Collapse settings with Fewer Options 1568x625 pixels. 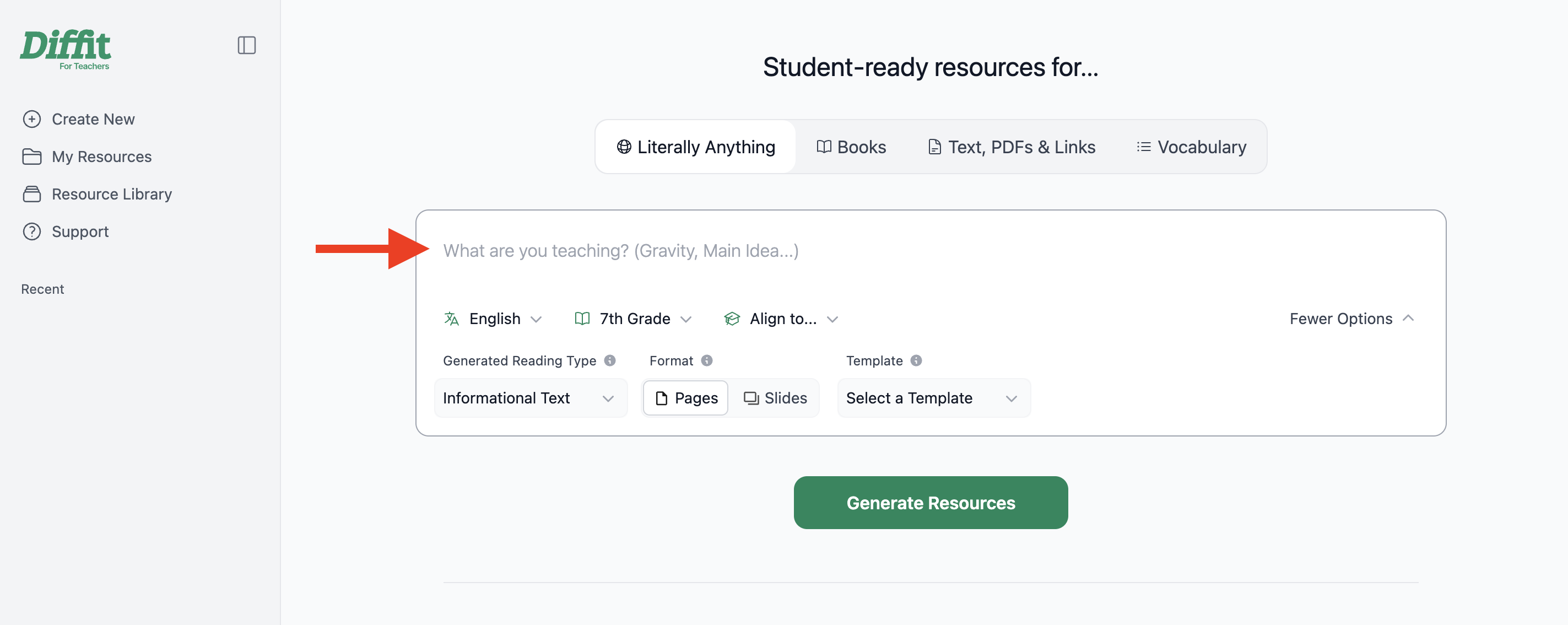[x=1351, y=319]
